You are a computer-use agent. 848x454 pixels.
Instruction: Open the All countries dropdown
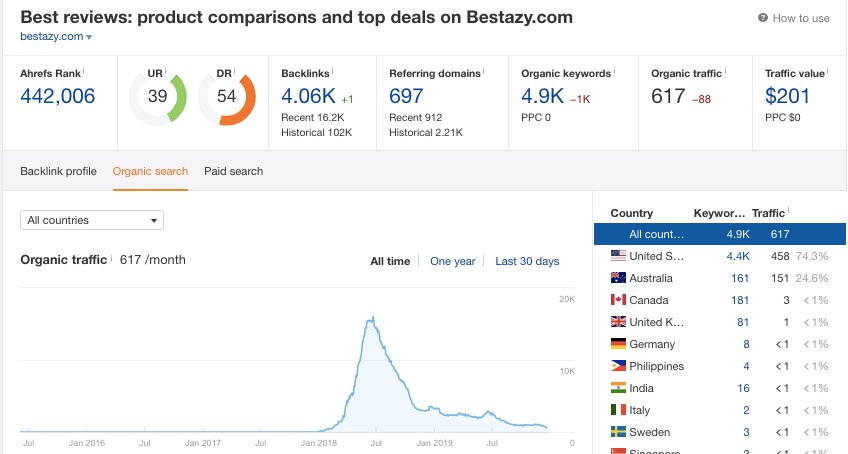point(92,220)
